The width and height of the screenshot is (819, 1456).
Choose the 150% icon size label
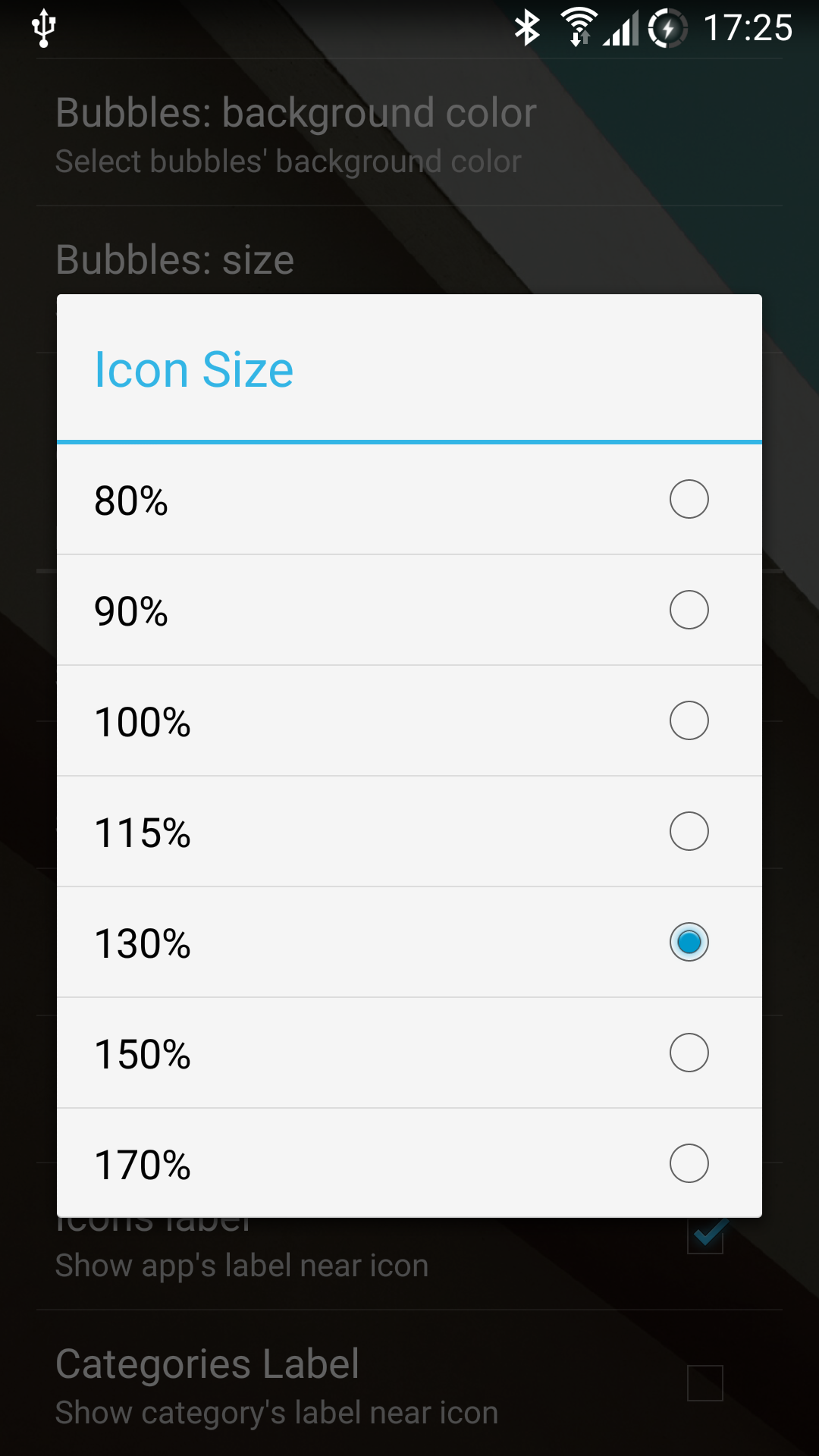point(143,1054)
